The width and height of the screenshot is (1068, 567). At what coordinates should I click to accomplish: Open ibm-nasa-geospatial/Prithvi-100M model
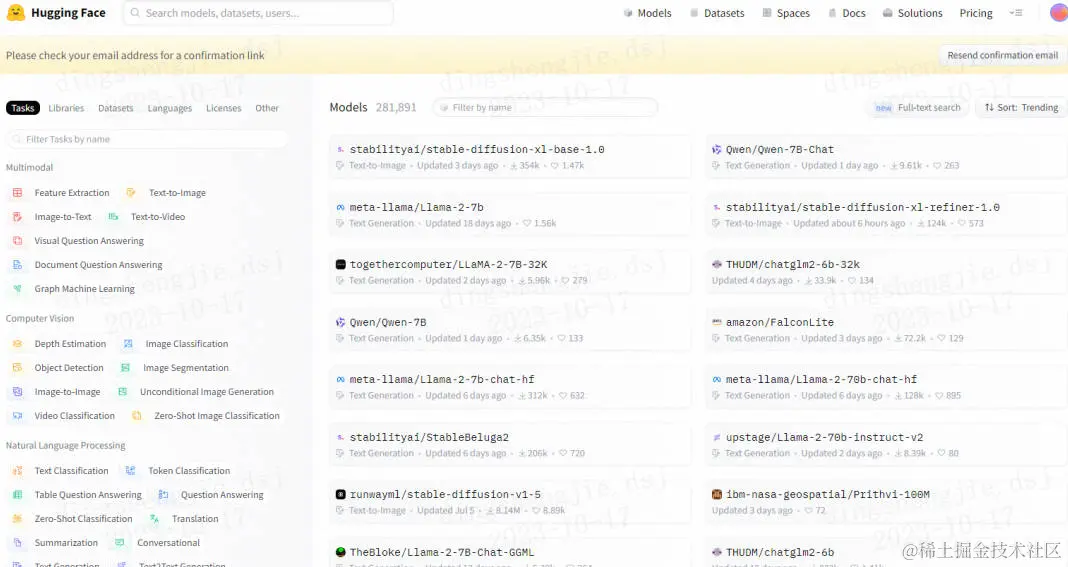885,502
